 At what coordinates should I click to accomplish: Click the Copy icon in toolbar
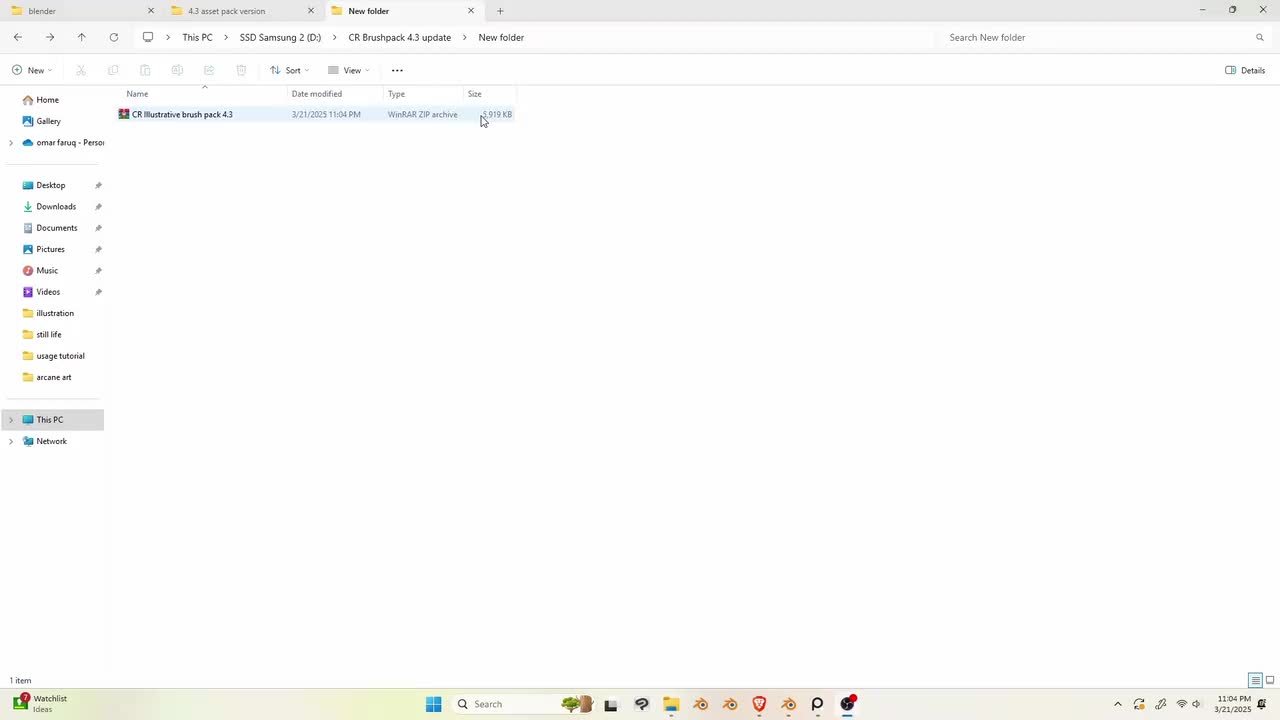[x=113, y=70]
